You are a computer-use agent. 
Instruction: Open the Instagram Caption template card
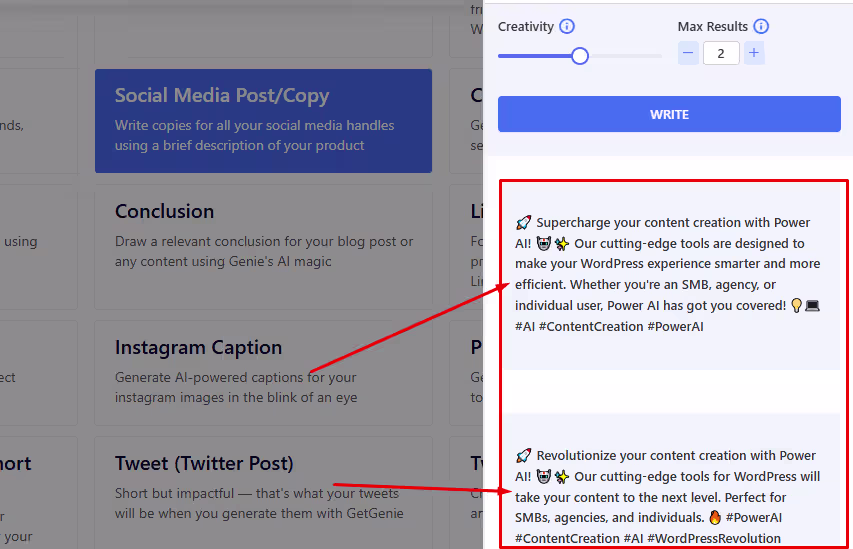263,373
